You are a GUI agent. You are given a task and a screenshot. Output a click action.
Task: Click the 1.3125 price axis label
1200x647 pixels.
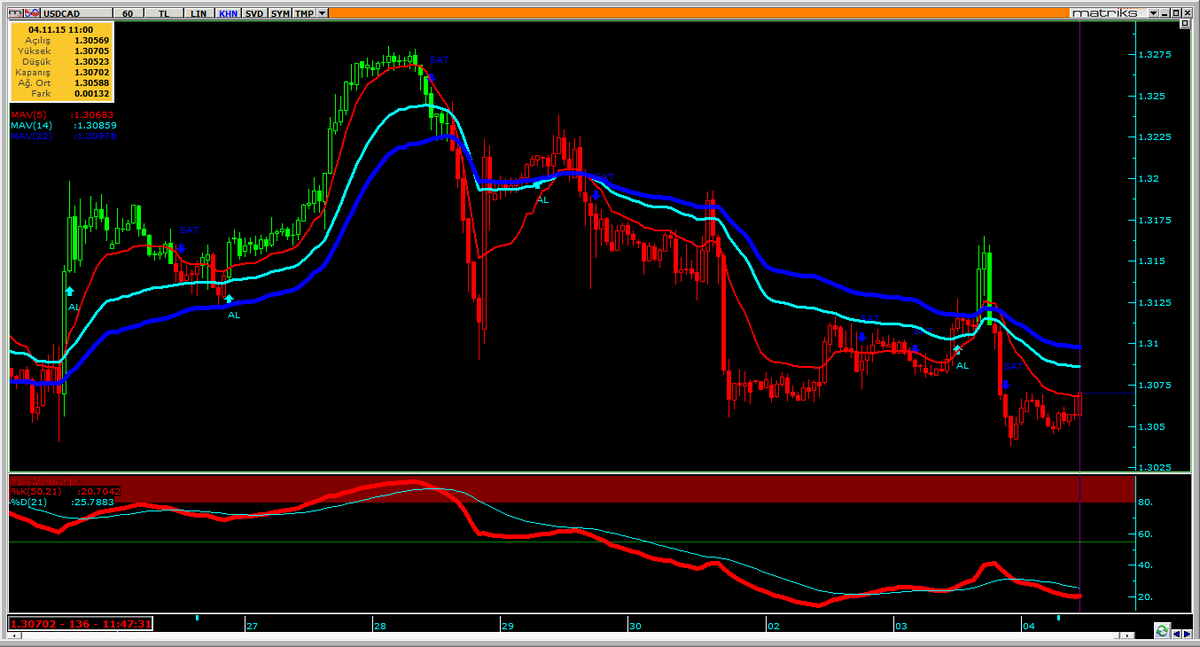click(1156, 302)
